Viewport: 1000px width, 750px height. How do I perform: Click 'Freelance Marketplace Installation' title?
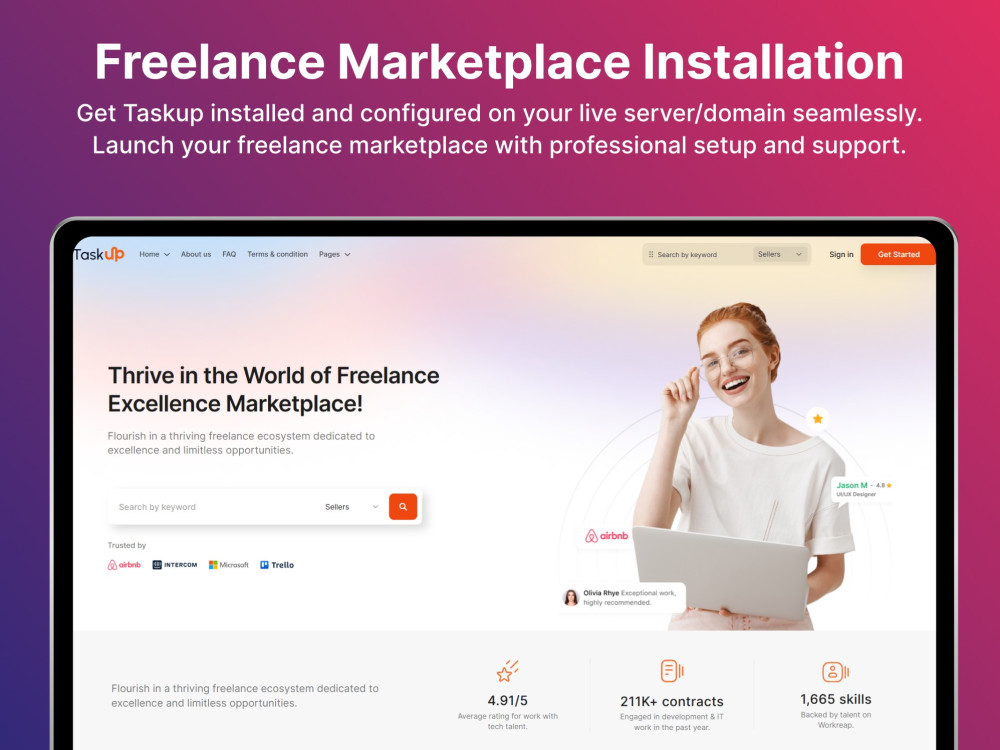click(x=499, y=61)
